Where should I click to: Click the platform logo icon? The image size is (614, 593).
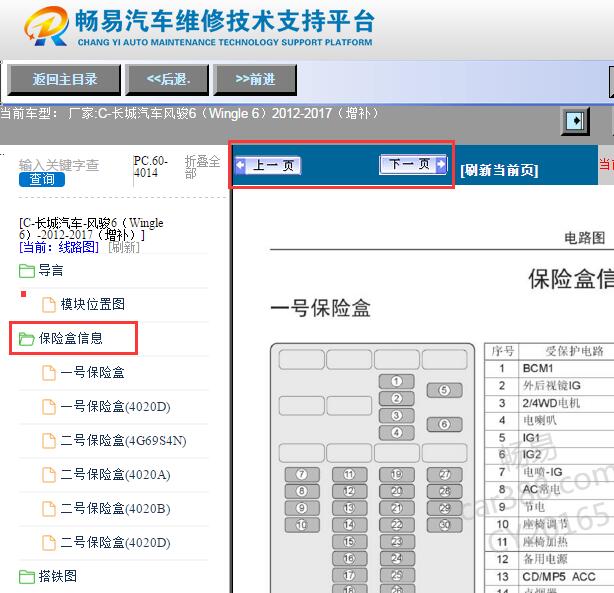point(47,26)
